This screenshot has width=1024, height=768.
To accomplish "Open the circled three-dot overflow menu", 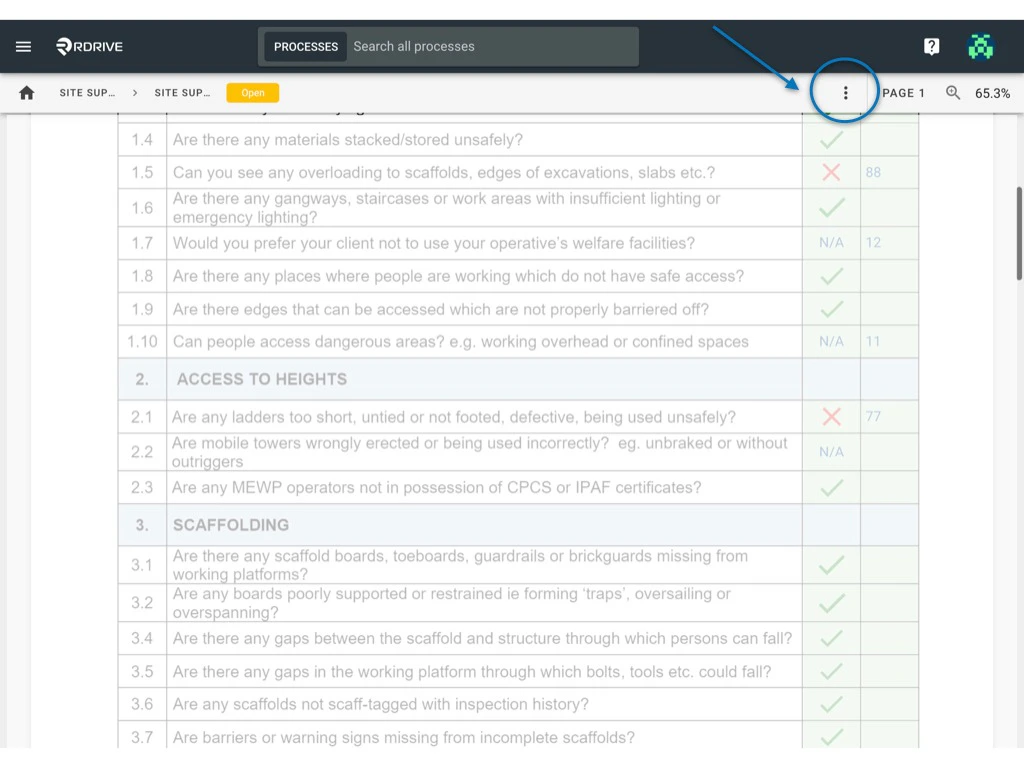I will [845, 92].
